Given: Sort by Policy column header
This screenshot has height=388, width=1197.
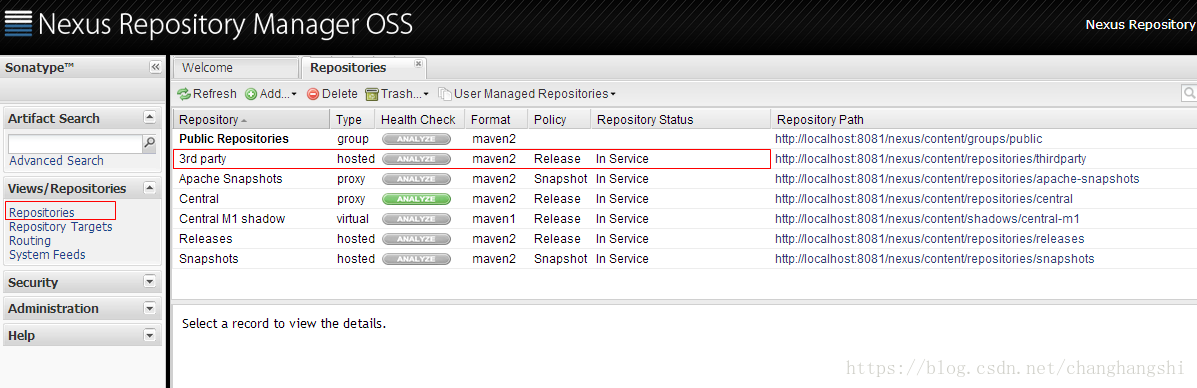Looking at the screenshot, I should point(559,119).
